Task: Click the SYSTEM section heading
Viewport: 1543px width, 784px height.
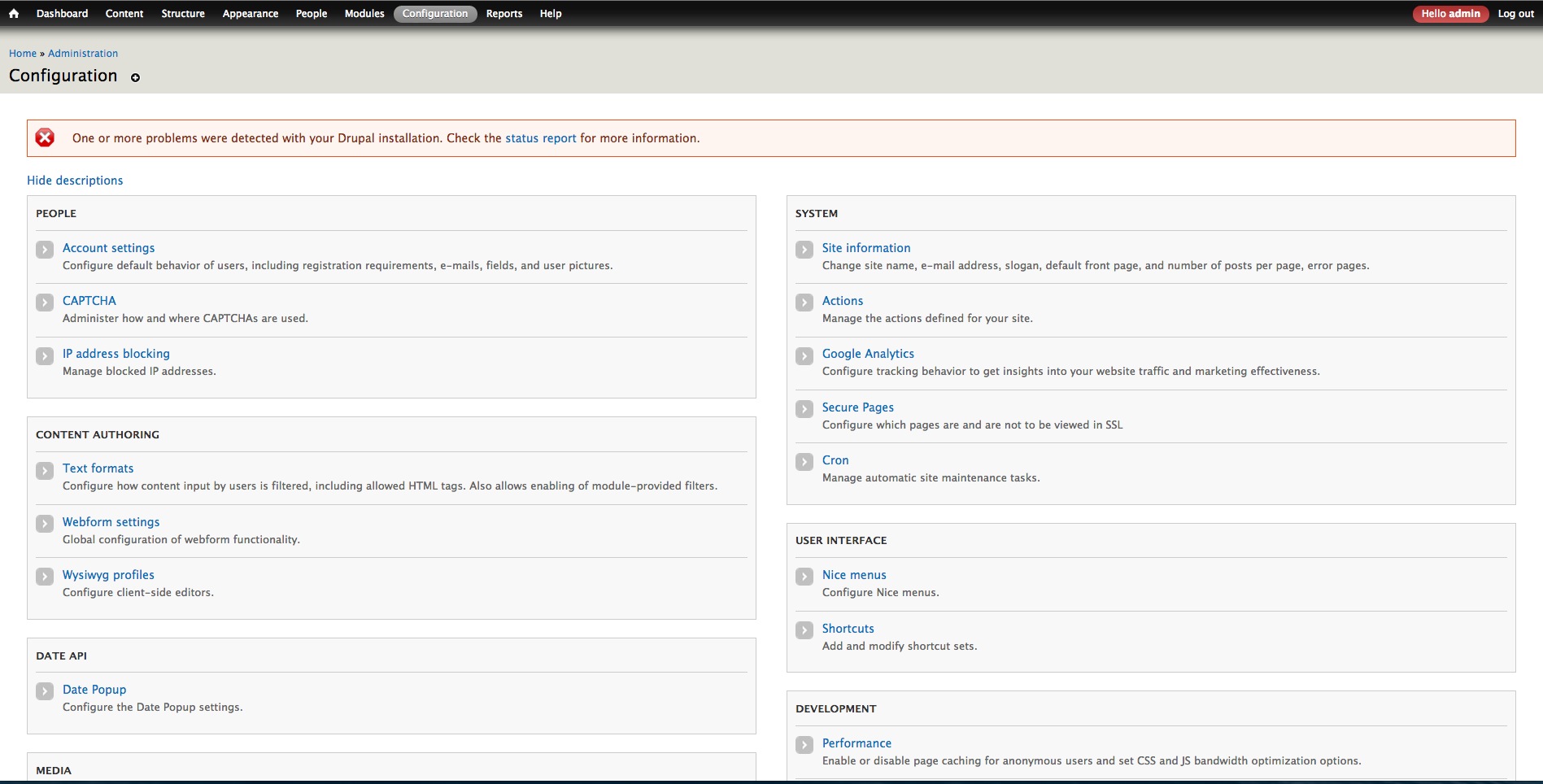Action: (x=817, y=213)
